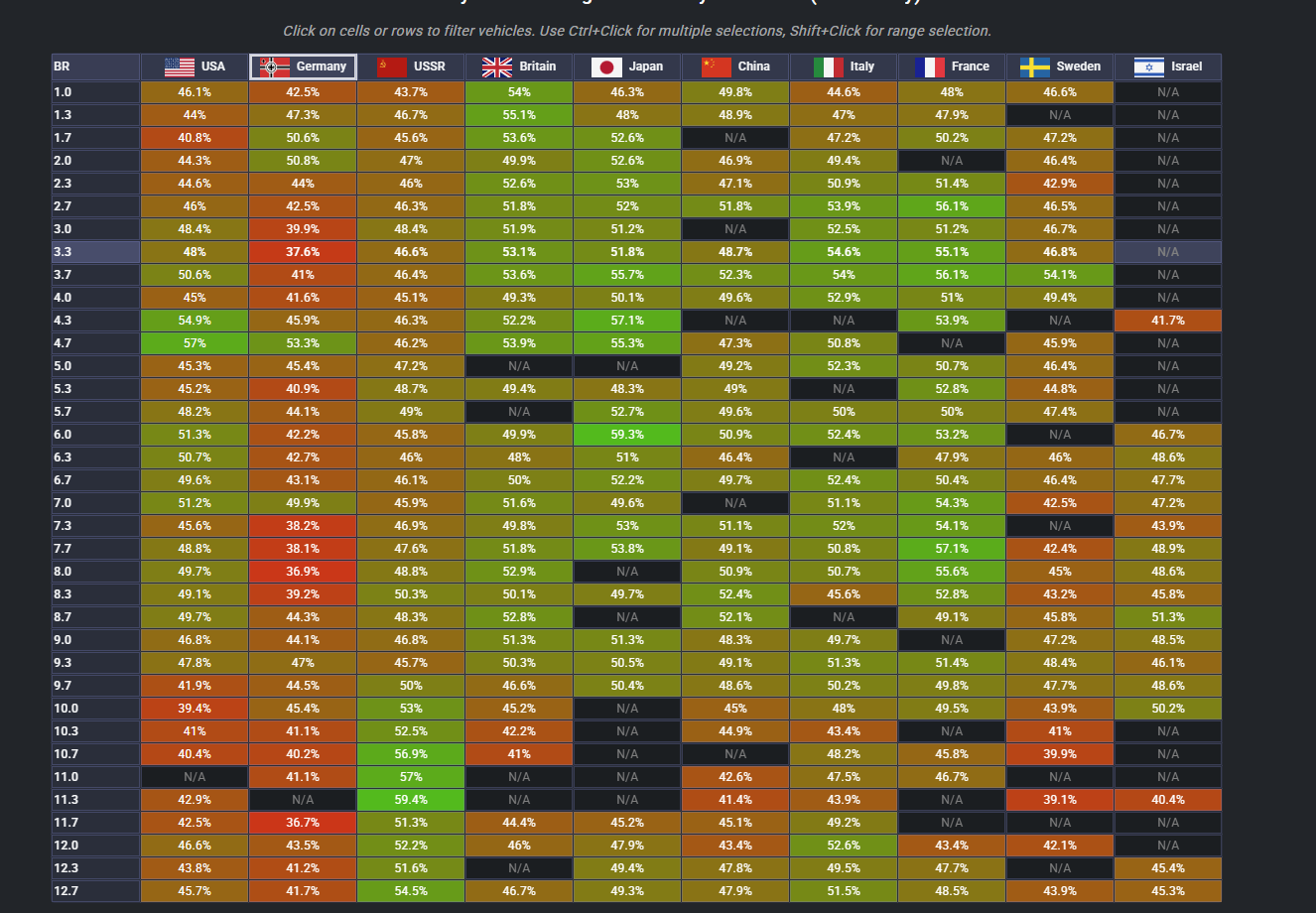Select the 12.7 BR row label
This screenshot has height=913, width=1316.
pyautogui.click(x=95, y=891)
